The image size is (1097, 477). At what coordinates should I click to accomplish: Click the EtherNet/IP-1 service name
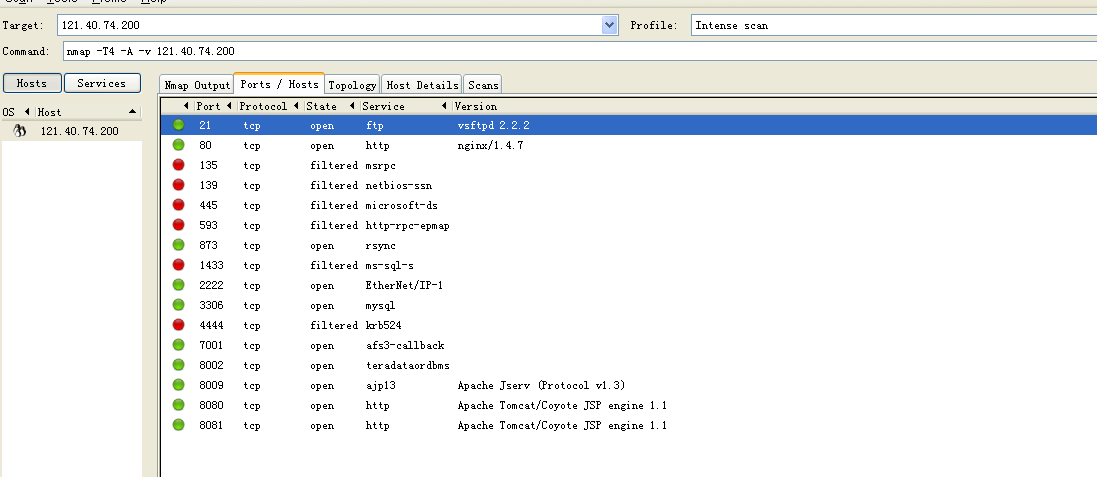click(404, 285)
